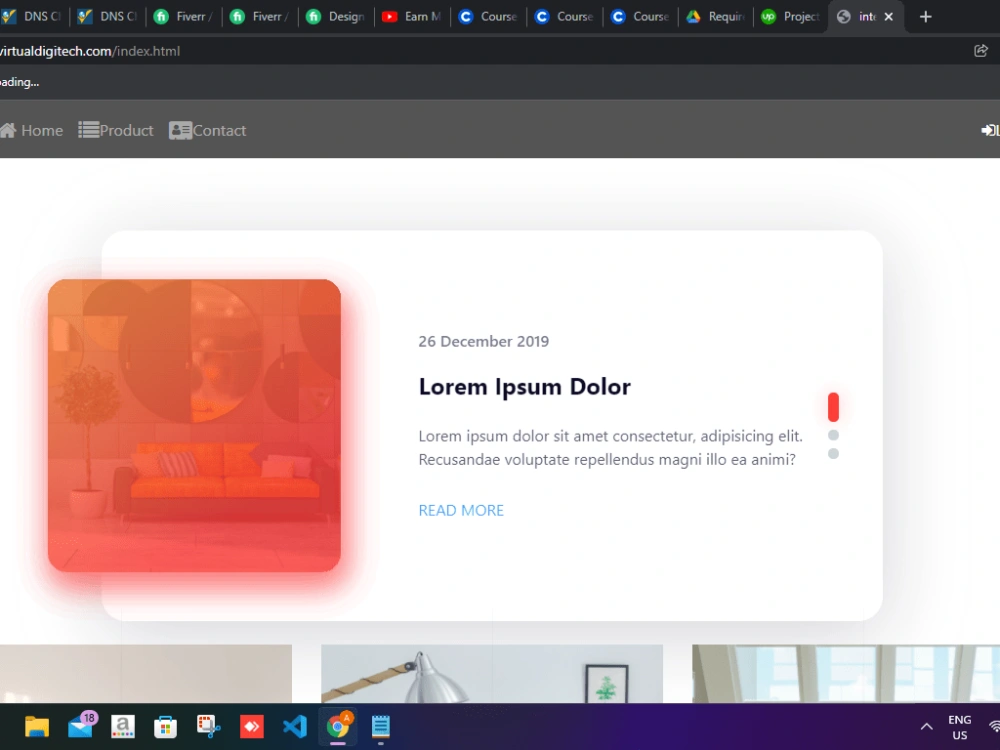Screen dimensions: 1000x750
Task: Click the 26 December 2019 date text
Action: pos(483,341)
